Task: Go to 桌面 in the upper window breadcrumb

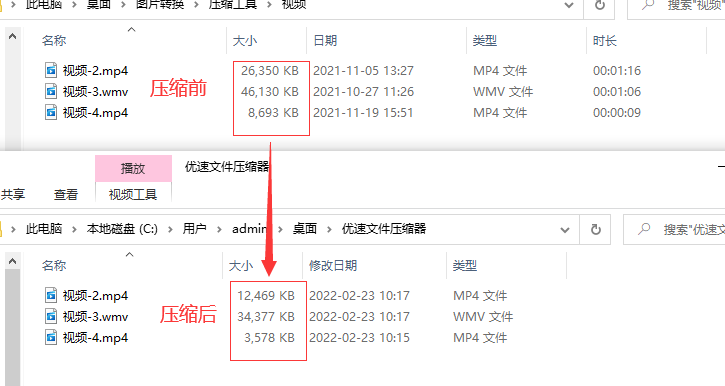Action: [99, 5]
